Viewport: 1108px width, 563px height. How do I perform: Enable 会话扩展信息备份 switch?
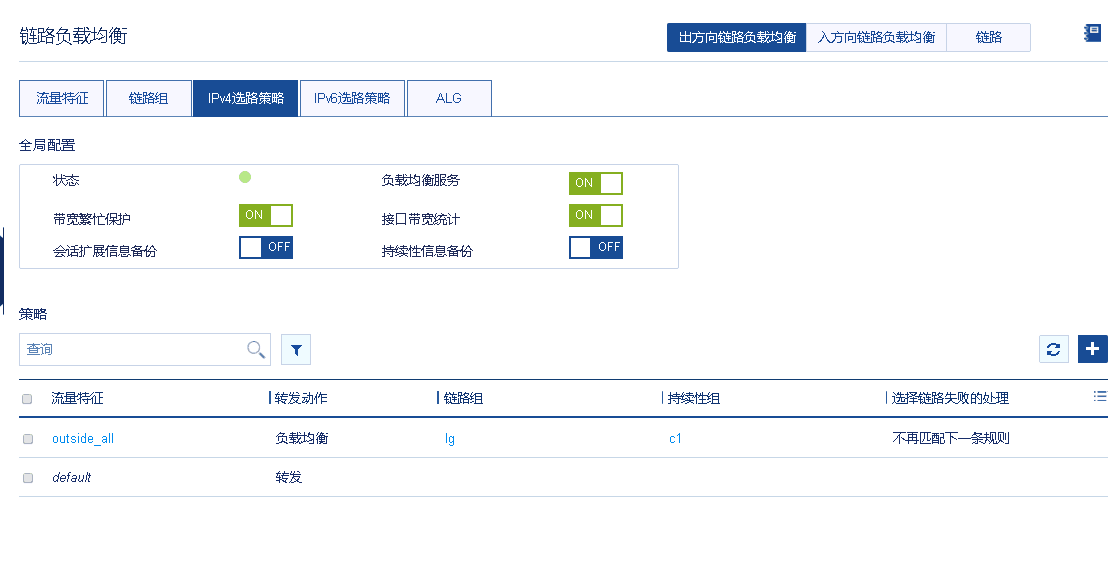pyautogui.click(x=265, y=247)
